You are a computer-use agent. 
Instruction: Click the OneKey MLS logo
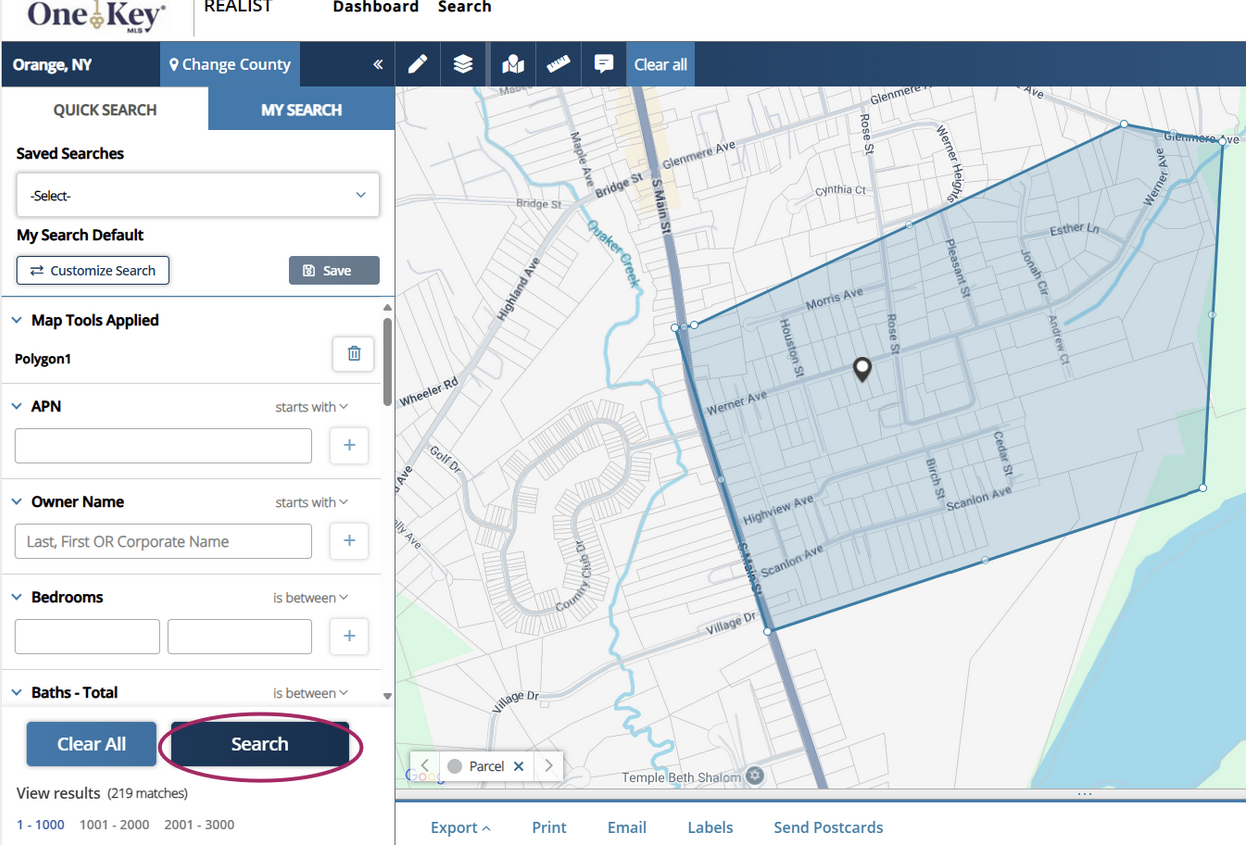[97, 14]
